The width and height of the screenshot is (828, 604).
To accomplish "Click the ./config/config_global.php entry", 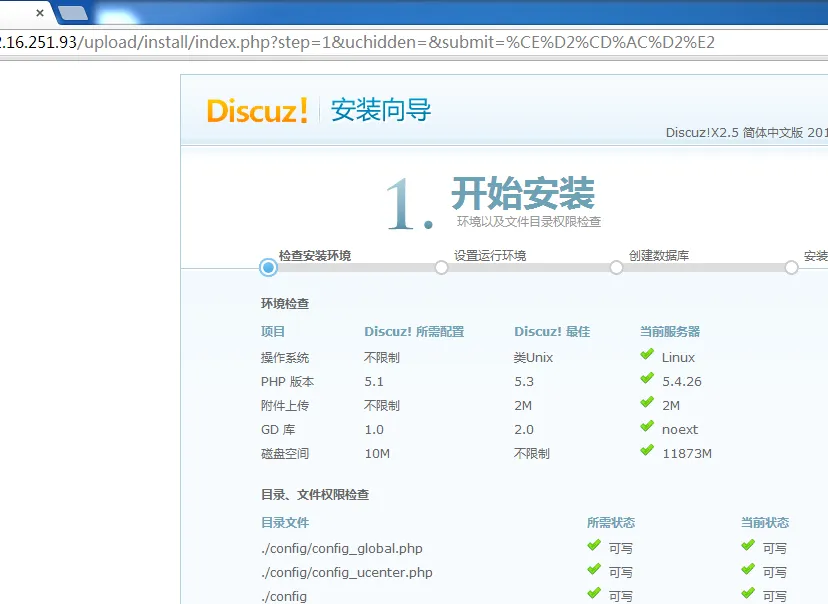I will pyautogui.click(x=342, y=549).
